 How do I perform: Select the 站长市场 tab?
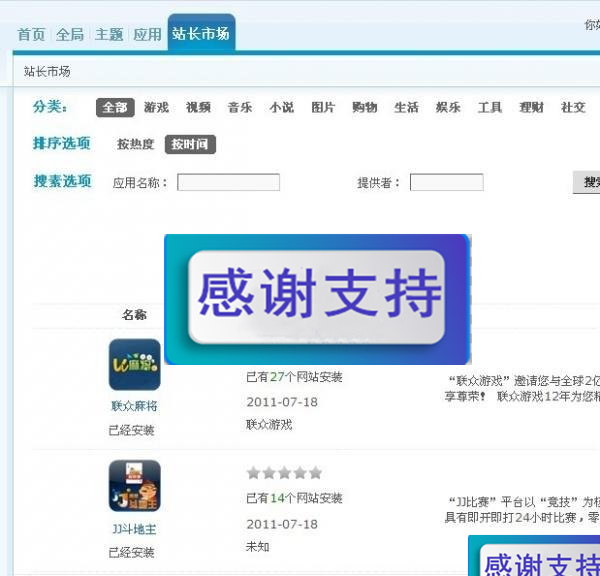201,34
